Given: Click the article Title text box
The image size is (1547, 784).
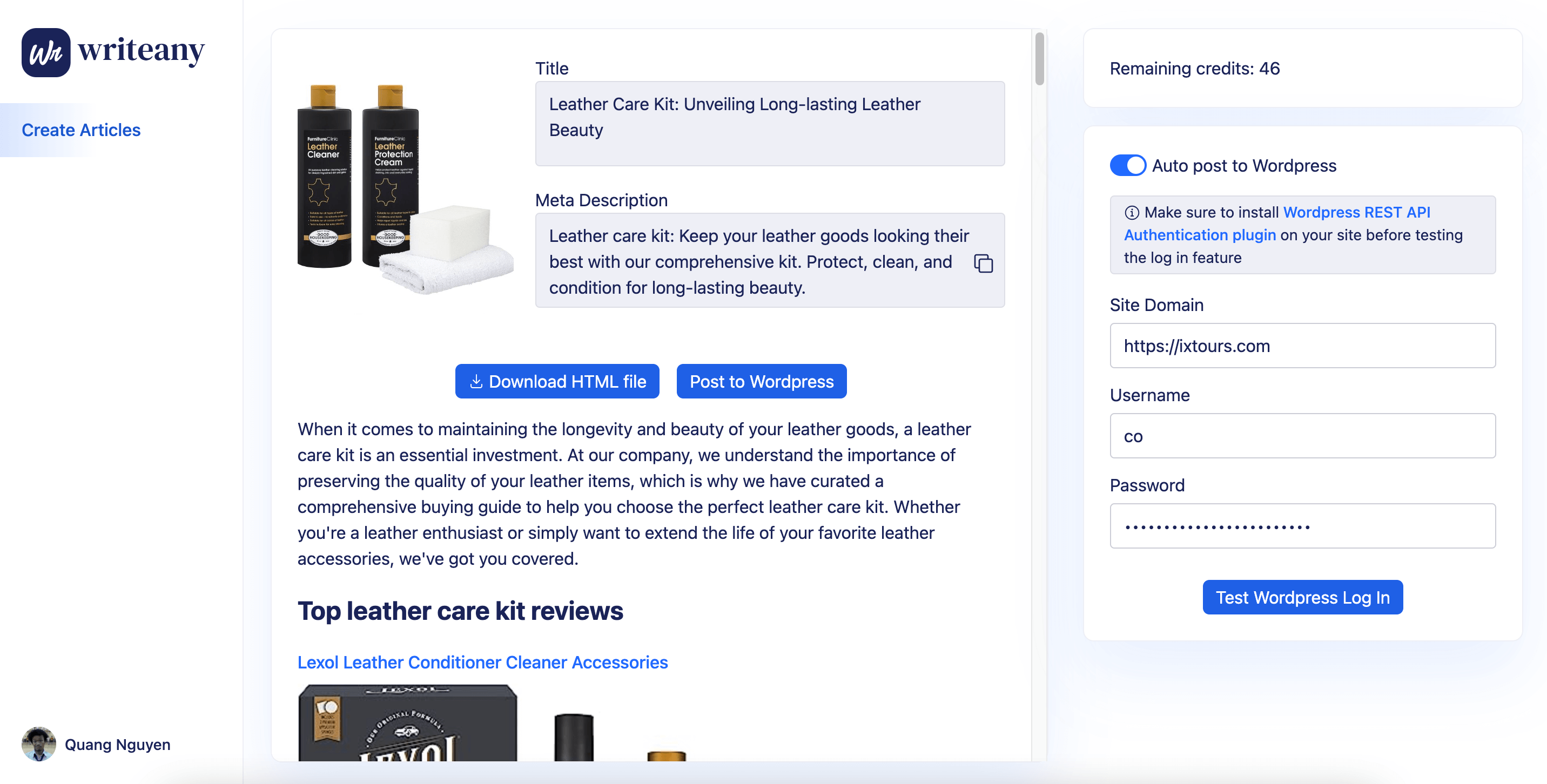Looking at the screenshot, I should point(770,124).
